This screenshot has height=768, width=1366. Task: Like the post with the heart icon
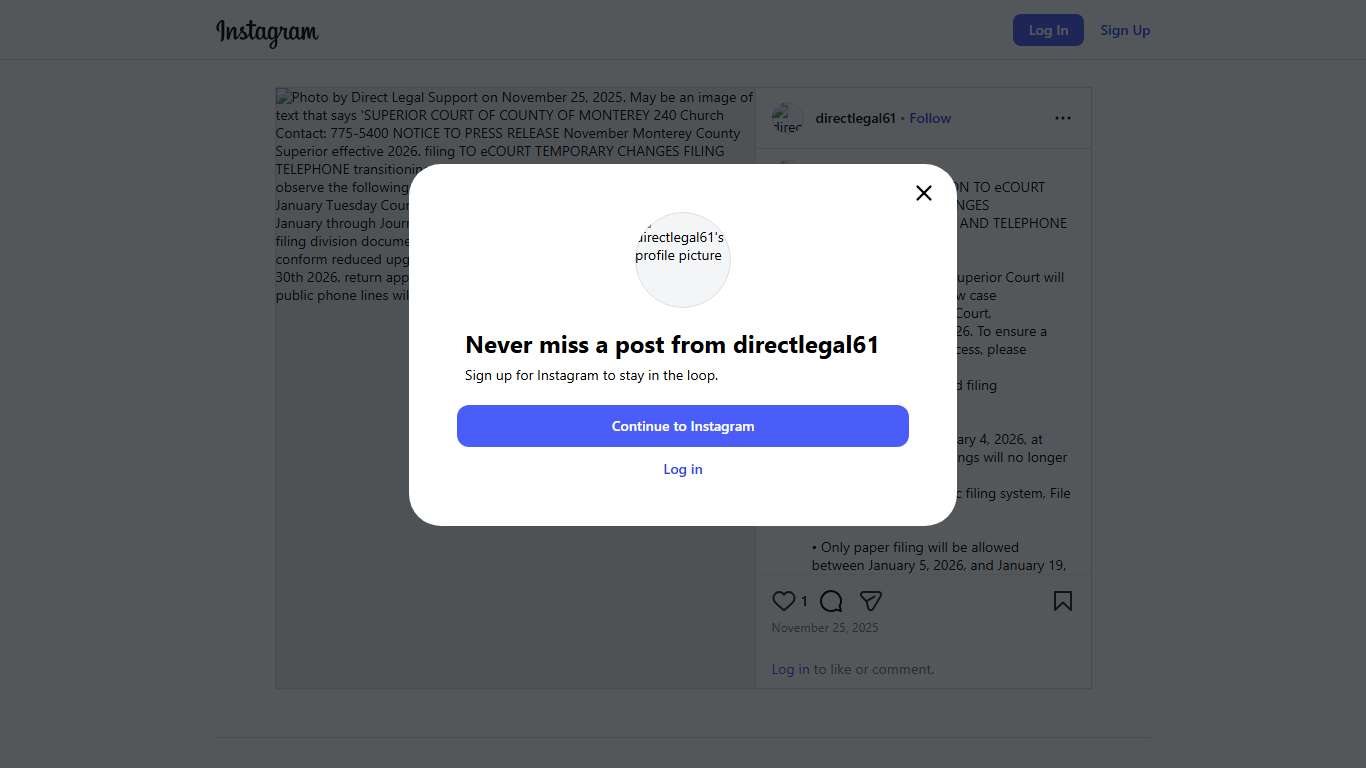(783, 601)
